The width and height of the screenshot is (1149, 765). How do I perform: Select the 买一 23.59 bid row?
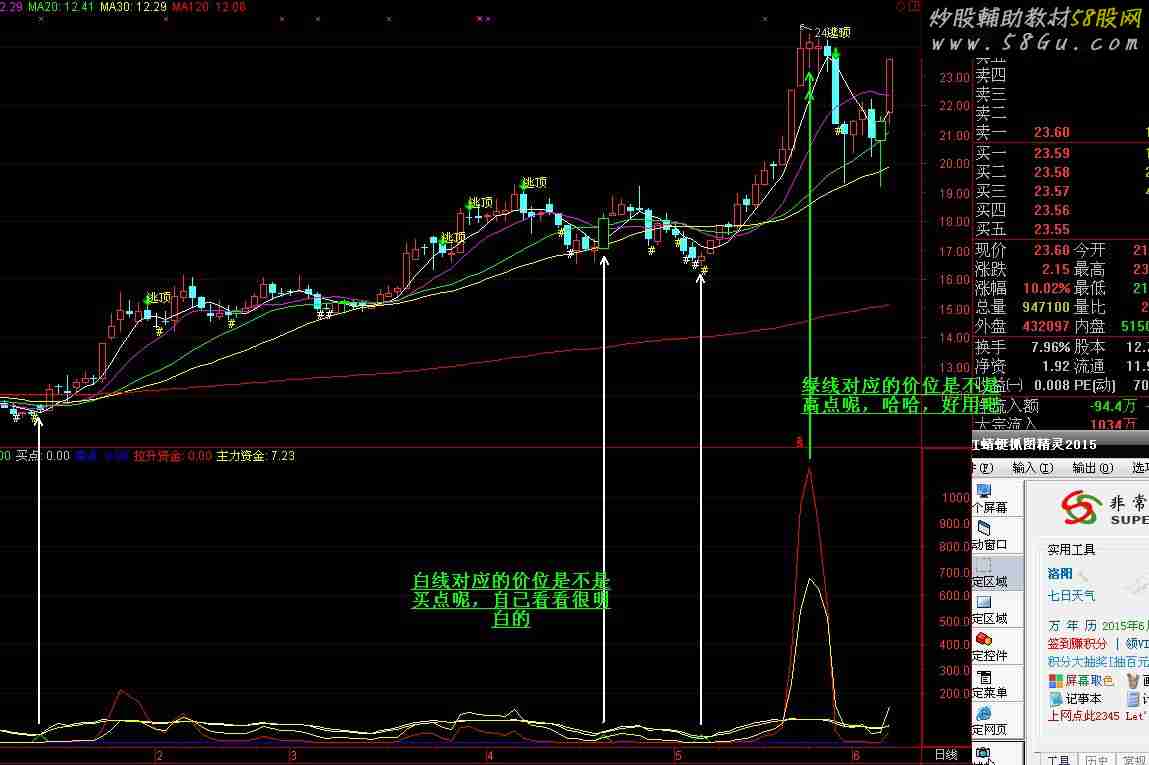tap(1061, 153)
